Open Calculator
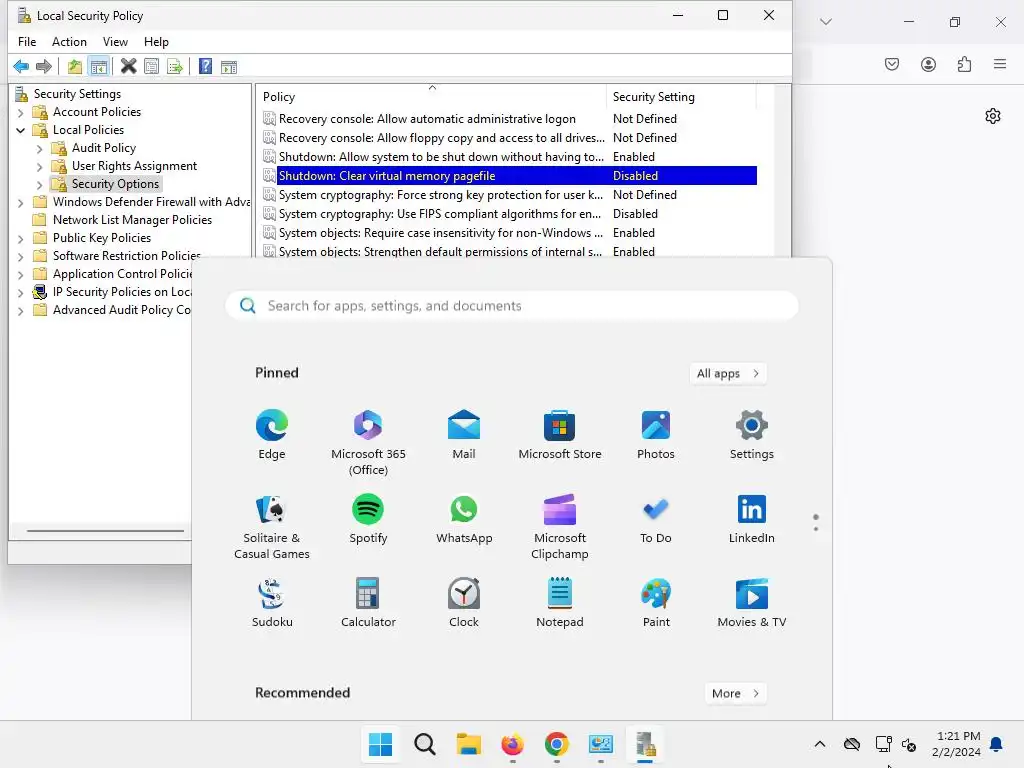 368,603
